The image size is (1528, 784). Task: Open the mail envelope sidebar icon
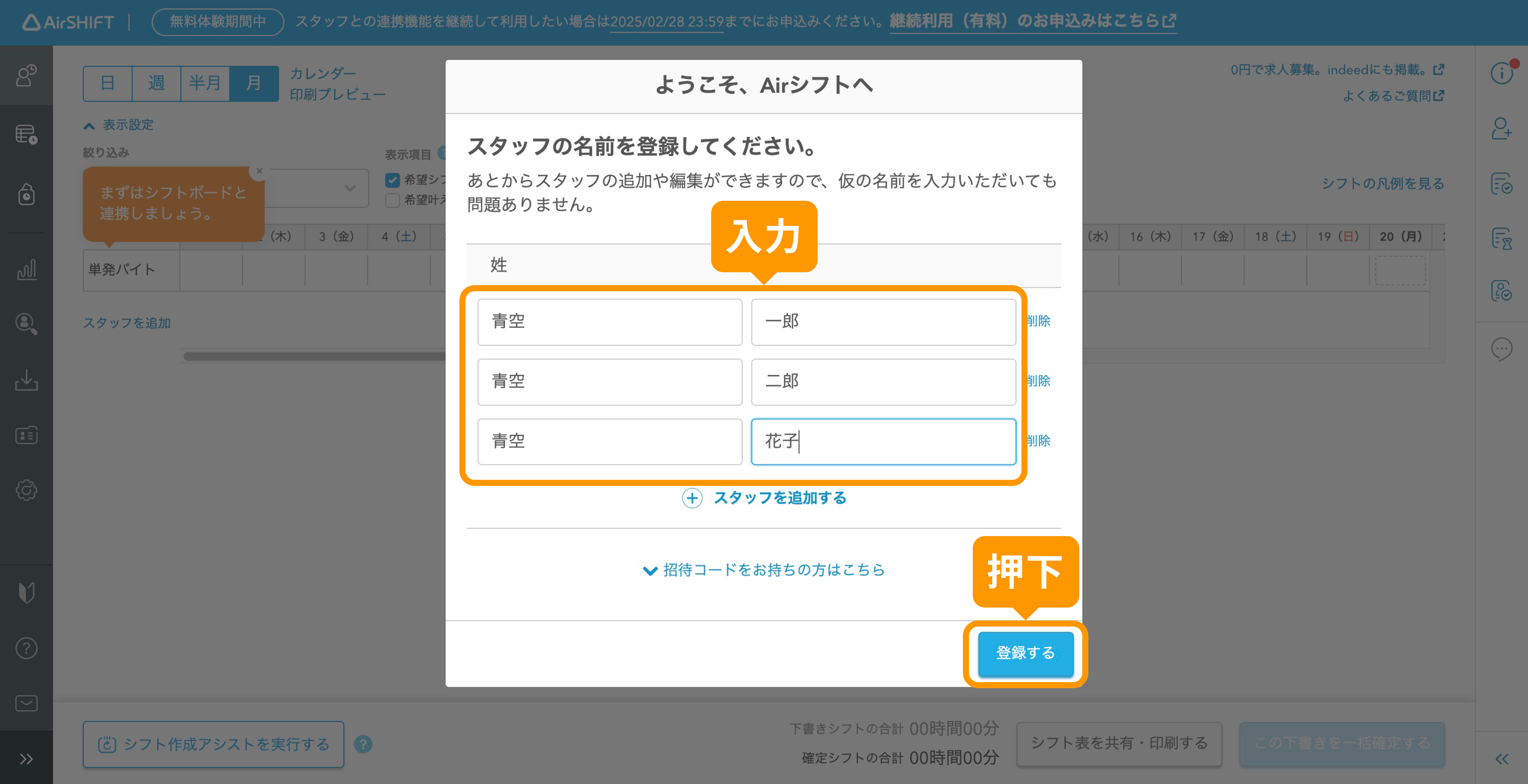[26, 703]
